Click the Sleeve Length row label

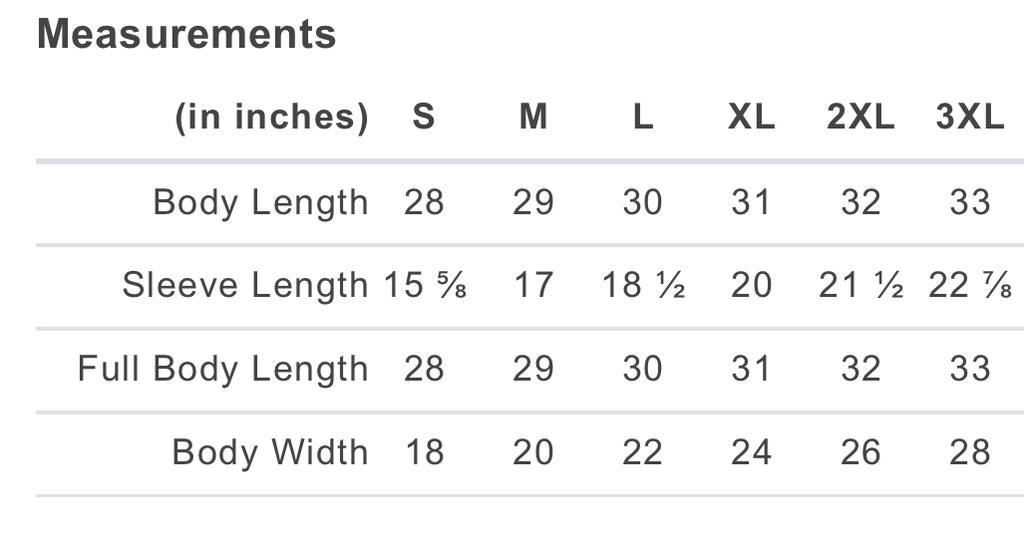click(x=246, y=286)
